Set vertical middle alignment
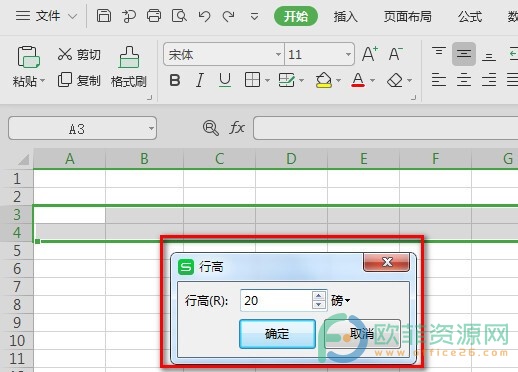518x372 pixels. tap(464, 54)
